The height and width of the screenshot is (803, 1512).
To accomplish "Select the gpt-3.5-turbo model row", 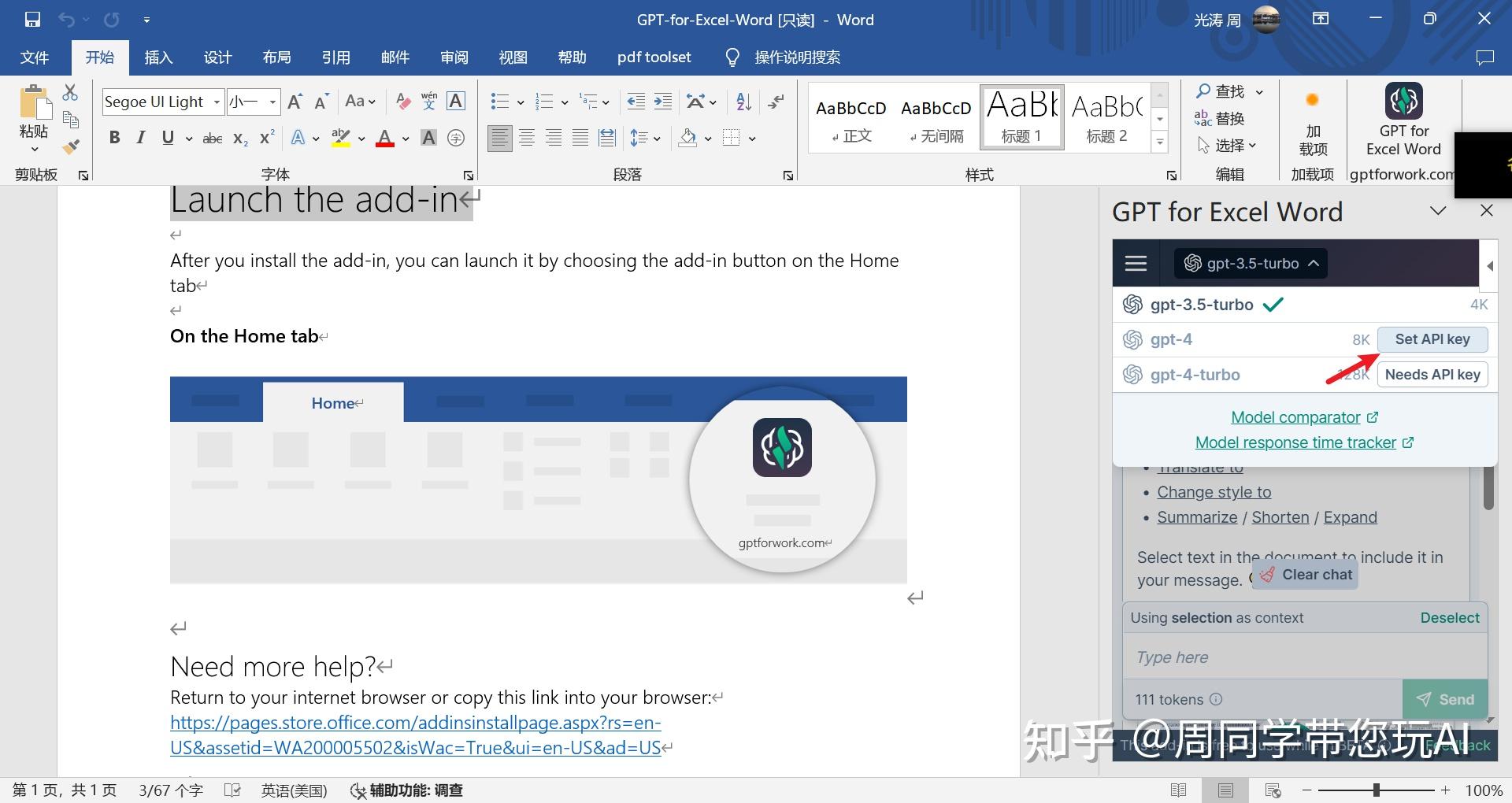I will (x=1305, y=305).
